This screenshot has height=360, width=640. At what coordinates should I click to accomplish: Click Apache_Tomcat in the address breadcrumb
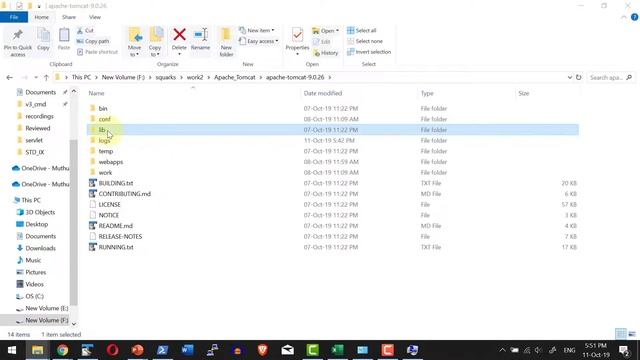pos(235,77)
